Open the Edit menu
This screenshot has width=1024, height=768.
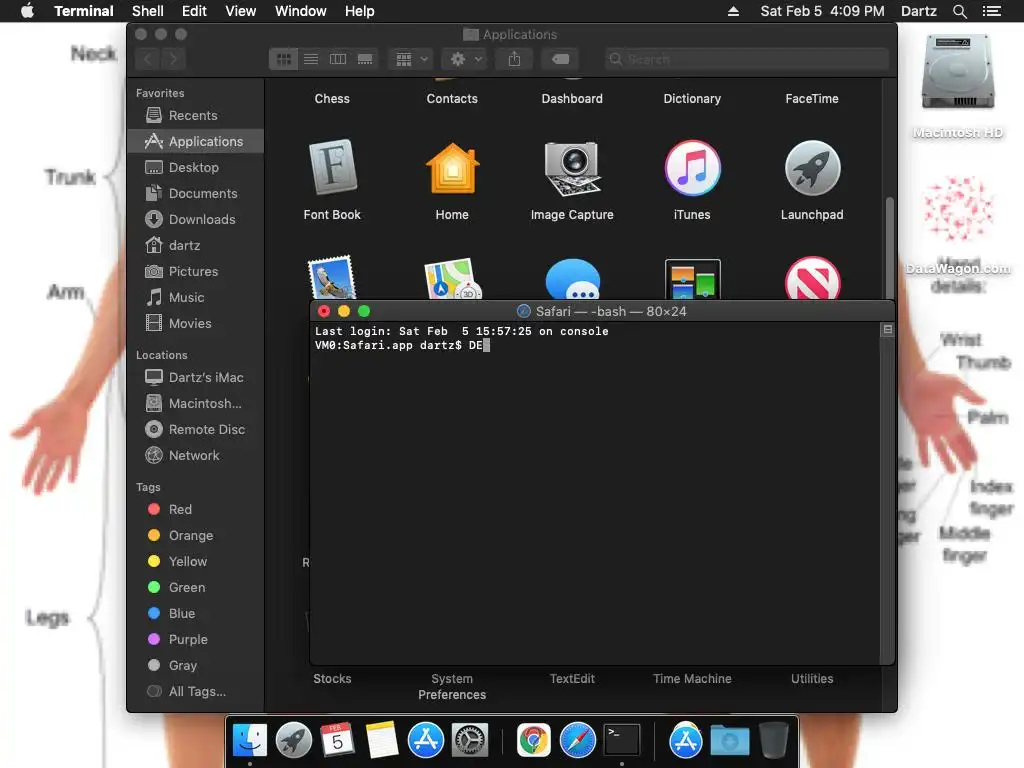pyautogui.click(x=194, y=11)
